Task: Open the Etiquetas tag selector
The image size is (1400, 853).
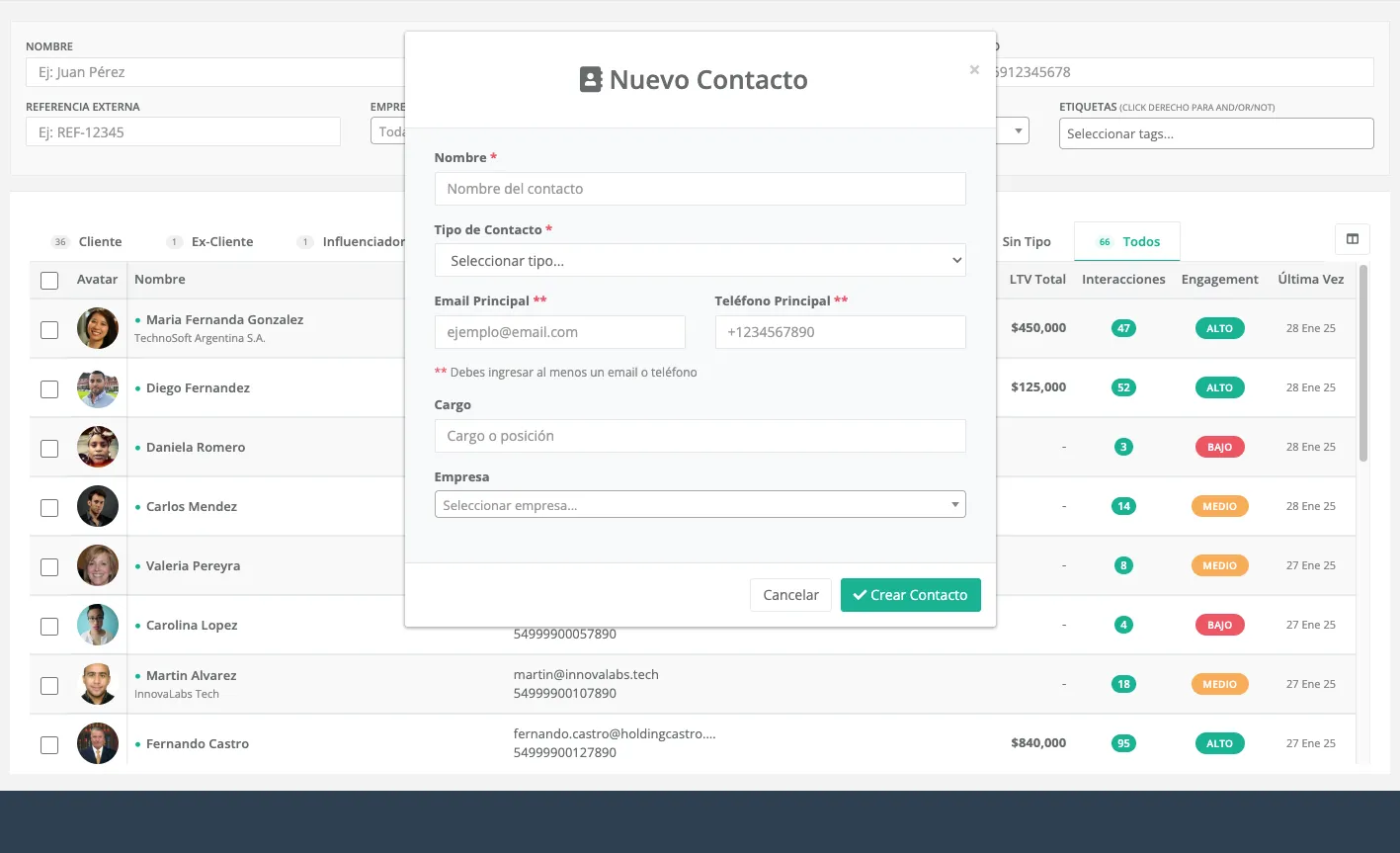Action: click(x=1216, y=133)
